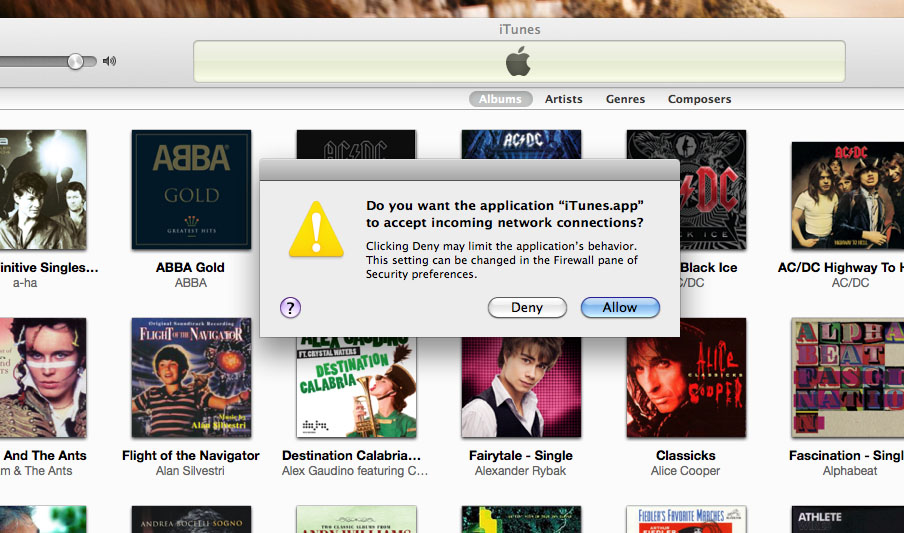Select the AC/DC Highway To Hell cover
Image resolution: width=904 pixels, height=533 pixels.
click(848, 196)
